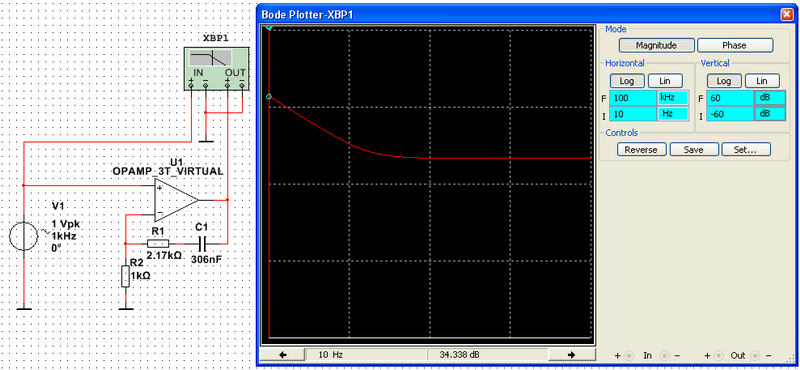Image resolution: width=800 pixels, height=370 pixels.
Task: Set horizontal axis to Lin
Action: point(665,81)
